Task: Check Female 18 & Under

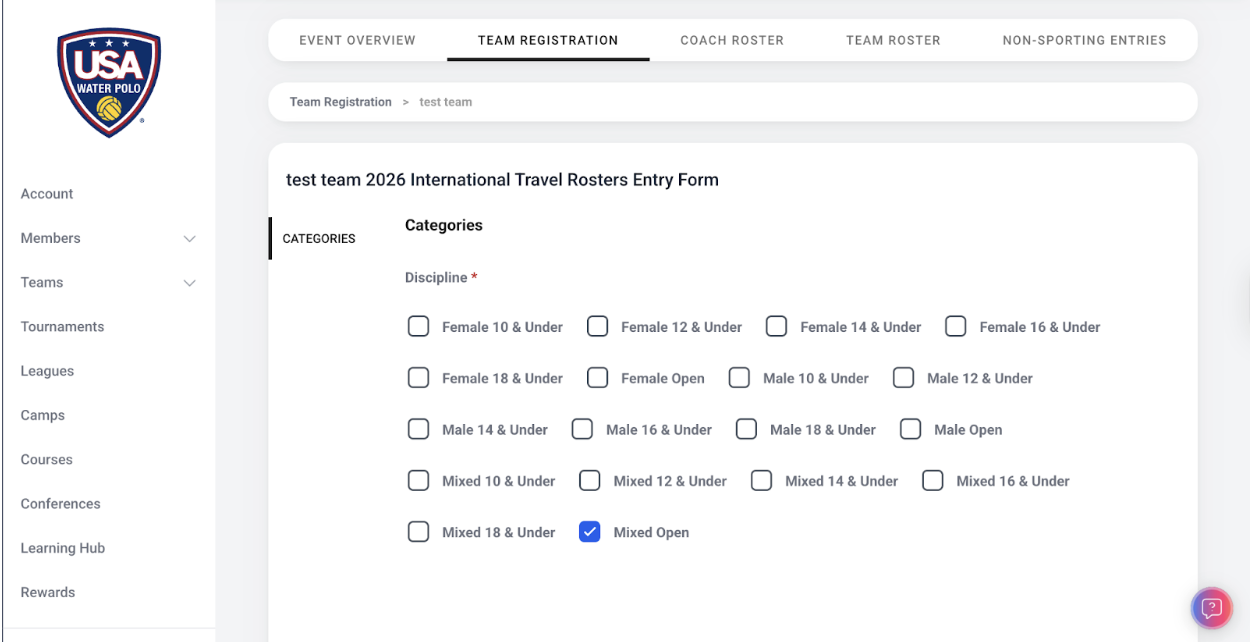Action: [418, 377]
